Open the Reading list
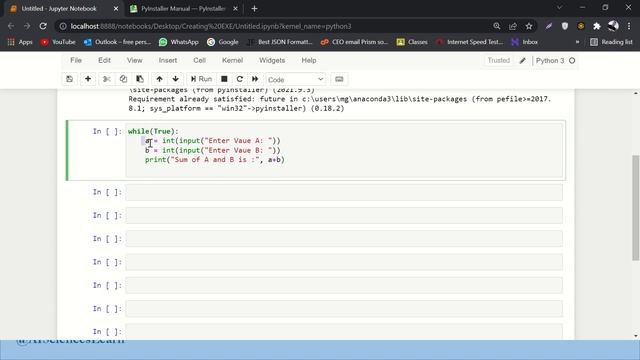640x360 pixels. [x=611, y=42]
